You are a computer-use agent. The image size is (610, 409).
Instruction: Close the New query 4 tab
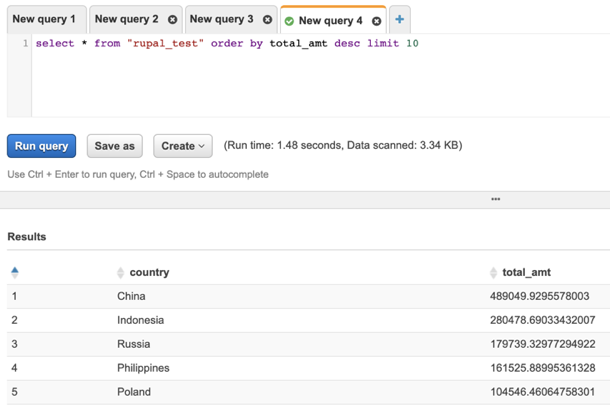point(376,21)
